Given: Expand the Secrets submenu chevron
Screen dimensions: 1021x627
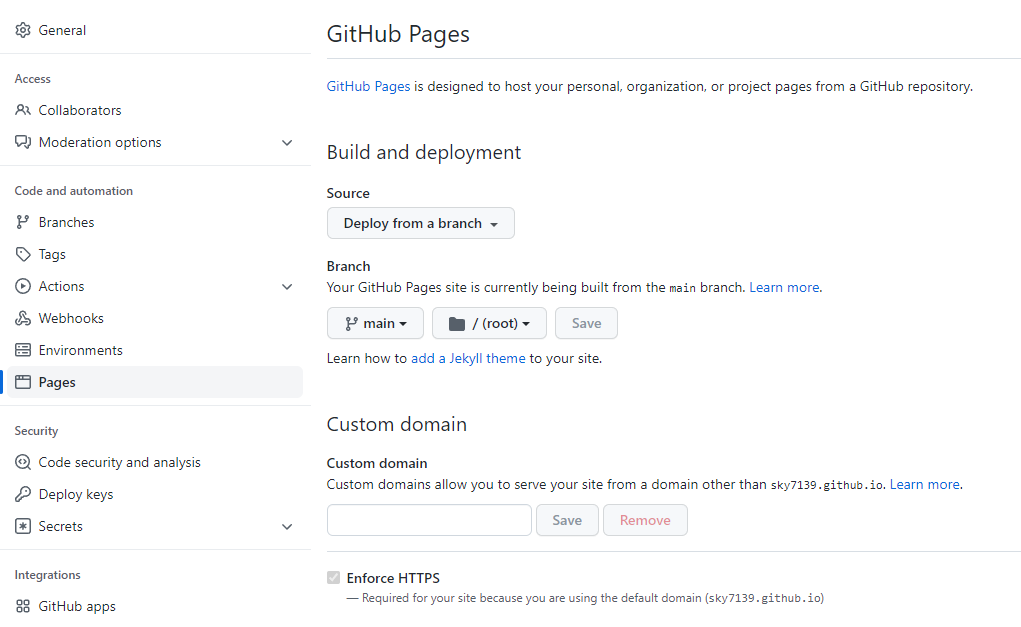Looking at the screenshot, I should pyautogui.click(x=287, y=527).
